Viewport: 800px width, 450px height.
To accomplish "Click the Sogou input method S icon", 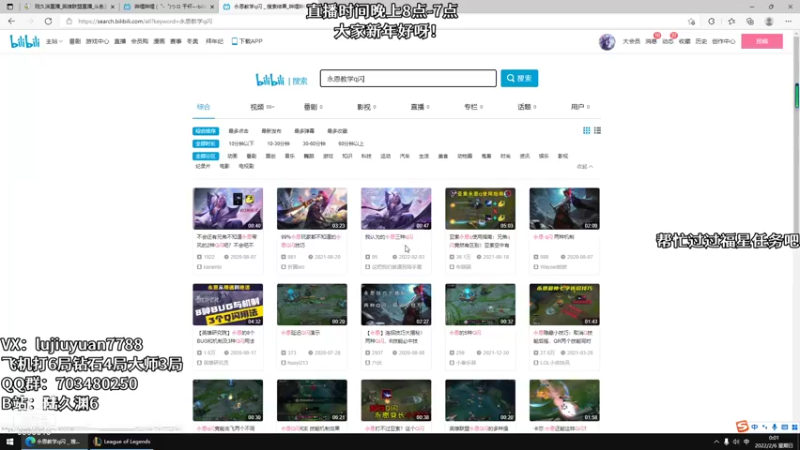I will (742, 427).
